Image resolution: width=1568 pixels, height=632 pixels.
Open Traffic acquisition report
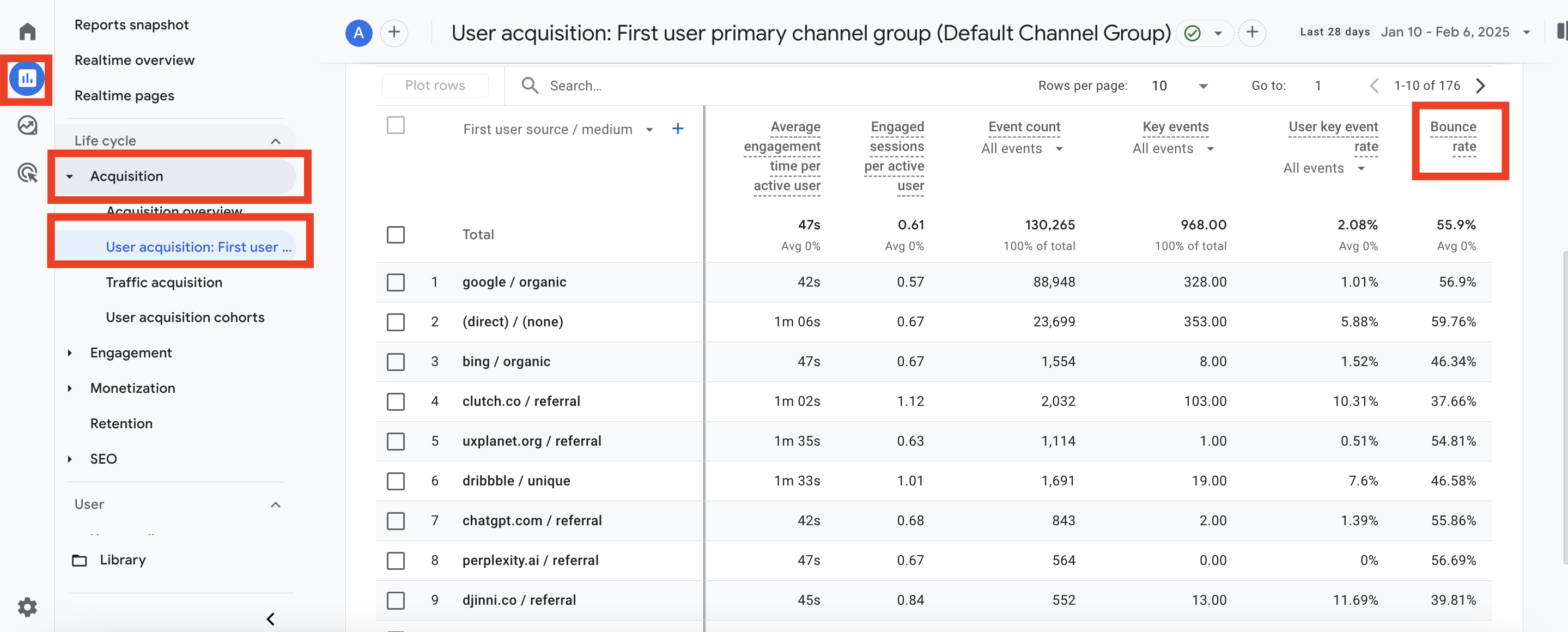pos(164,282)
